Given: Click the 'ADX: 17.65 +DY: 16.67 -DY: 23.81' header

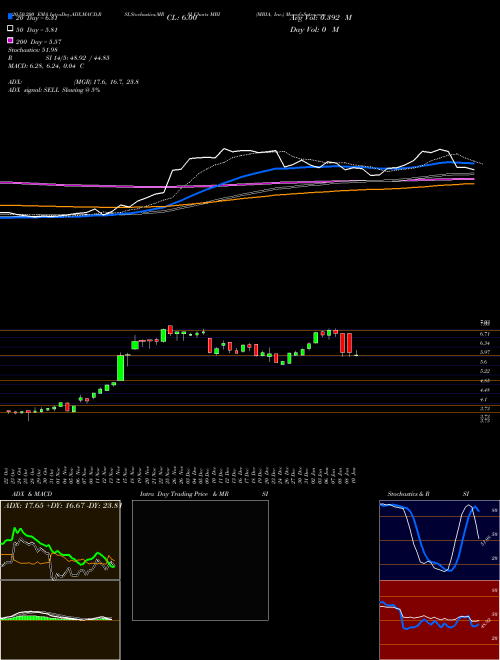Looking at the screenshot, I should tap(63, 506).
